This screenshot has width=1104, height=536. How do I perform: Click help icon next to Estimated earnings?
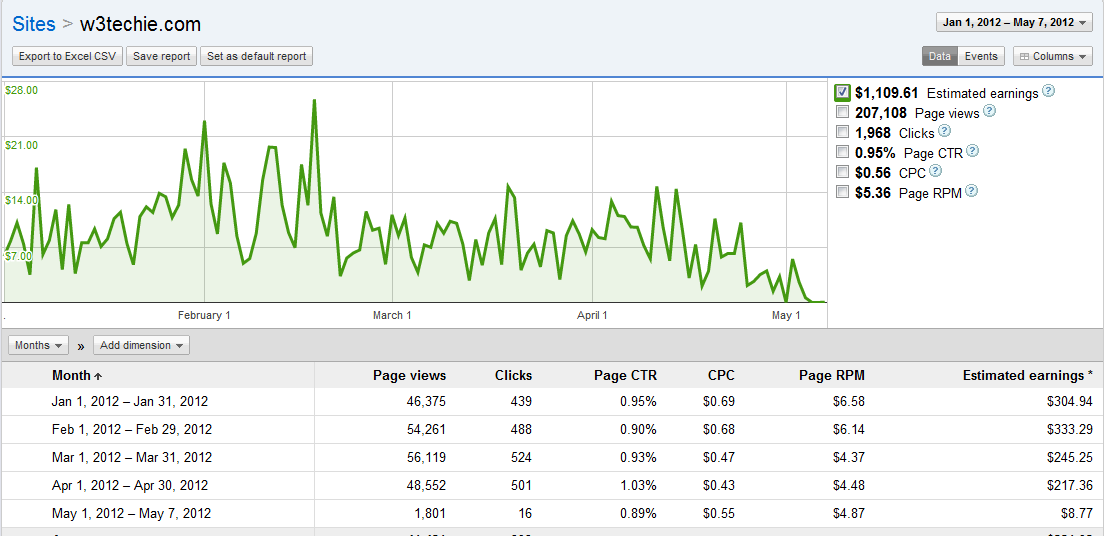coord(1049,91)
